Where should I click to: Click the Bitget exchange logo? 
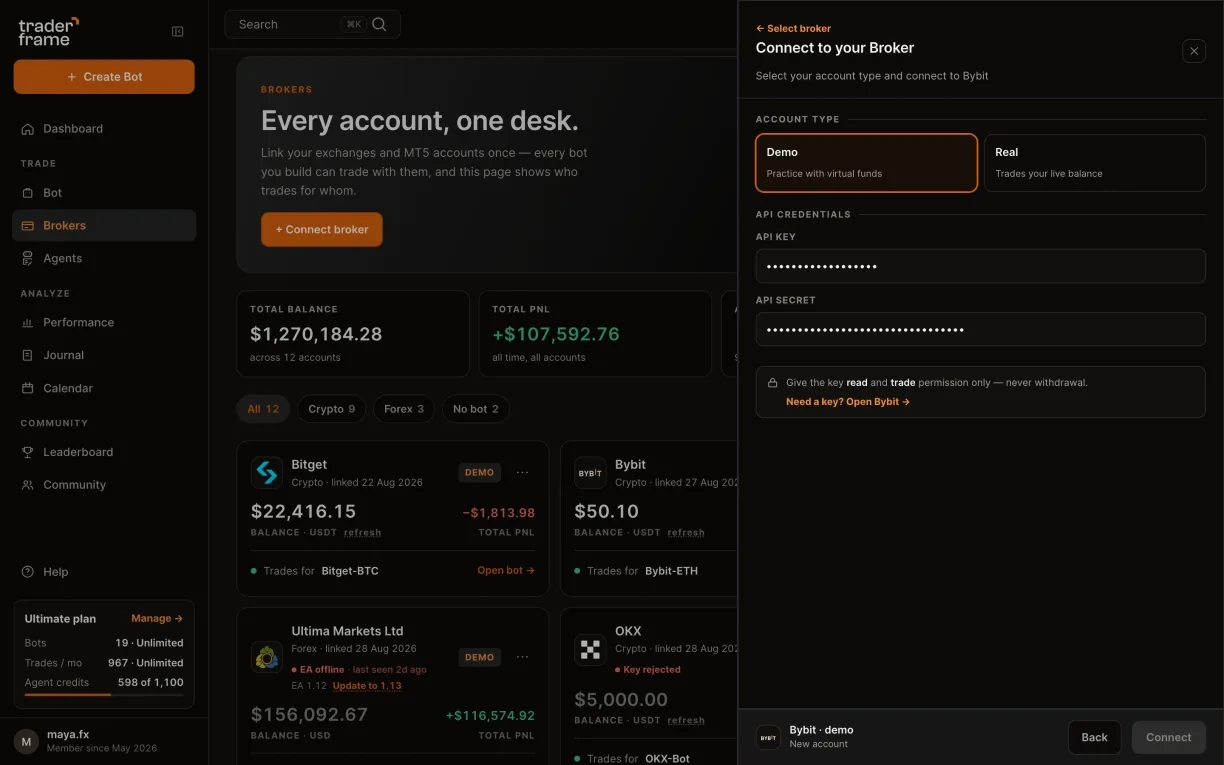pyautogui.click(x=267, y=473)
